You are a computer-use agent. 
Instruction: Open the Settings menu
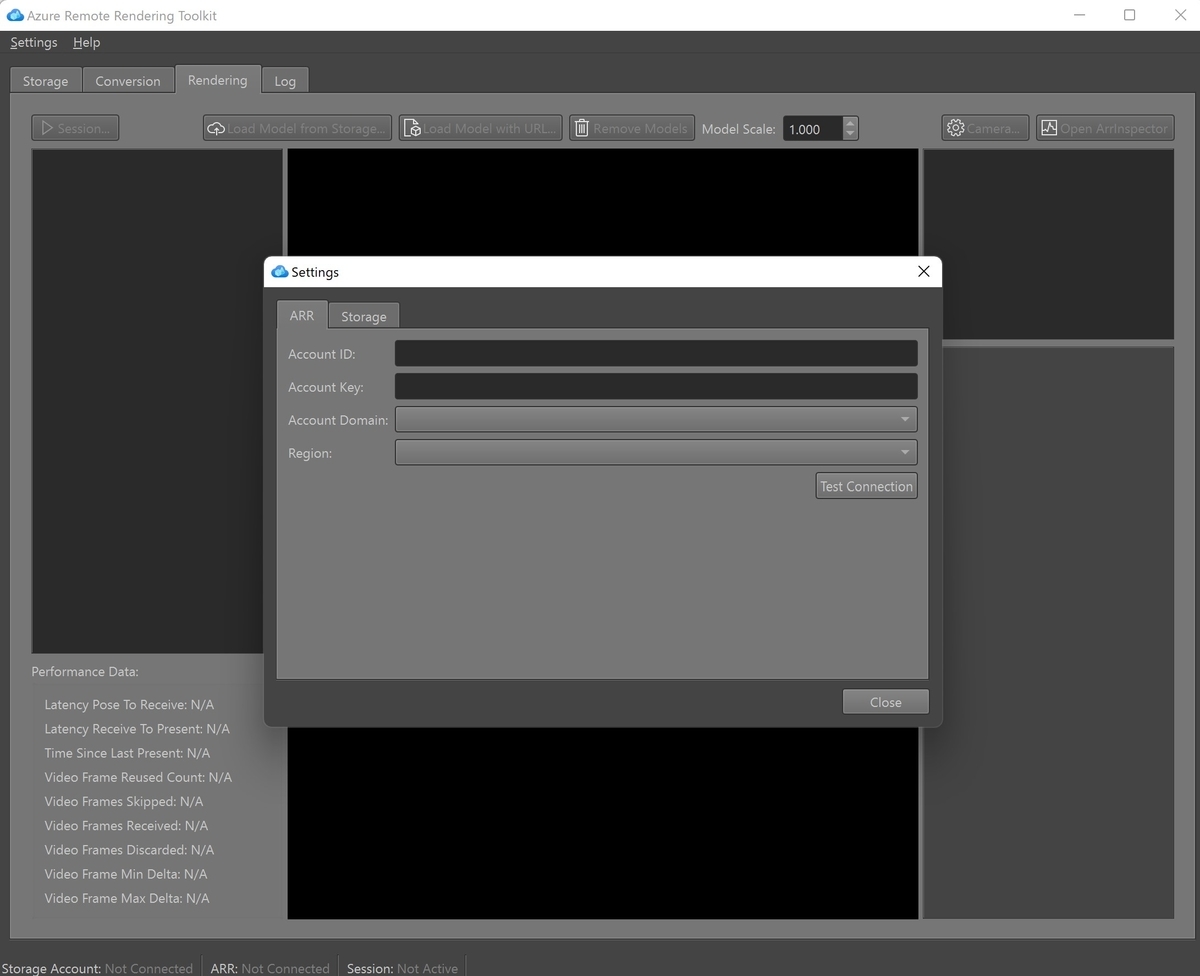pyautogui.click(x=34, y=43)
